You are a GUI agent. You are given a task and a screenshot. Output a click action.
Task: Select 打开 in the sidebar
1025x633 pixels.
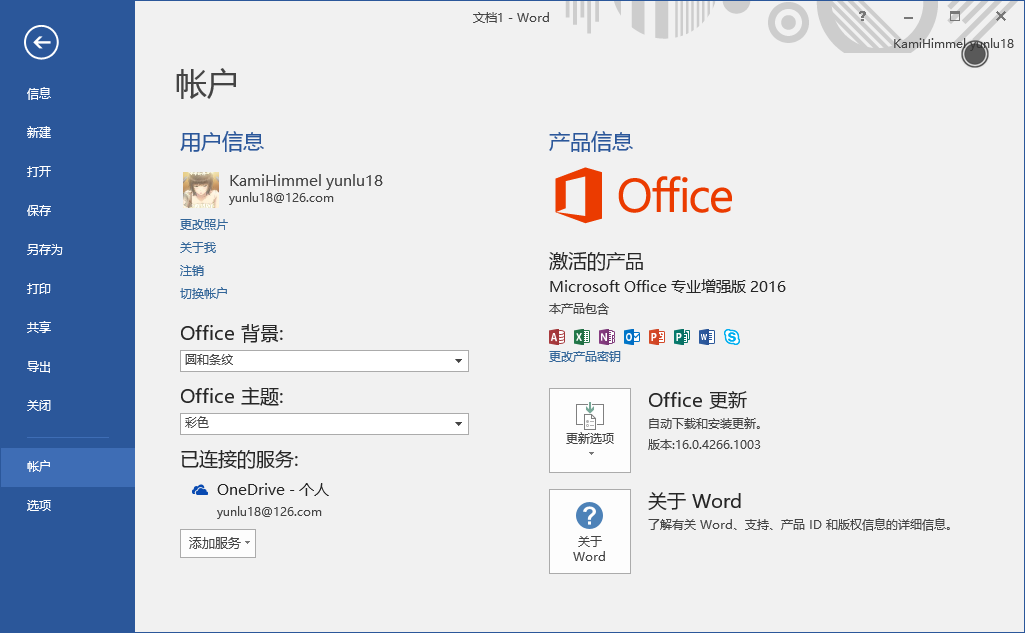(x=39, y=171)
